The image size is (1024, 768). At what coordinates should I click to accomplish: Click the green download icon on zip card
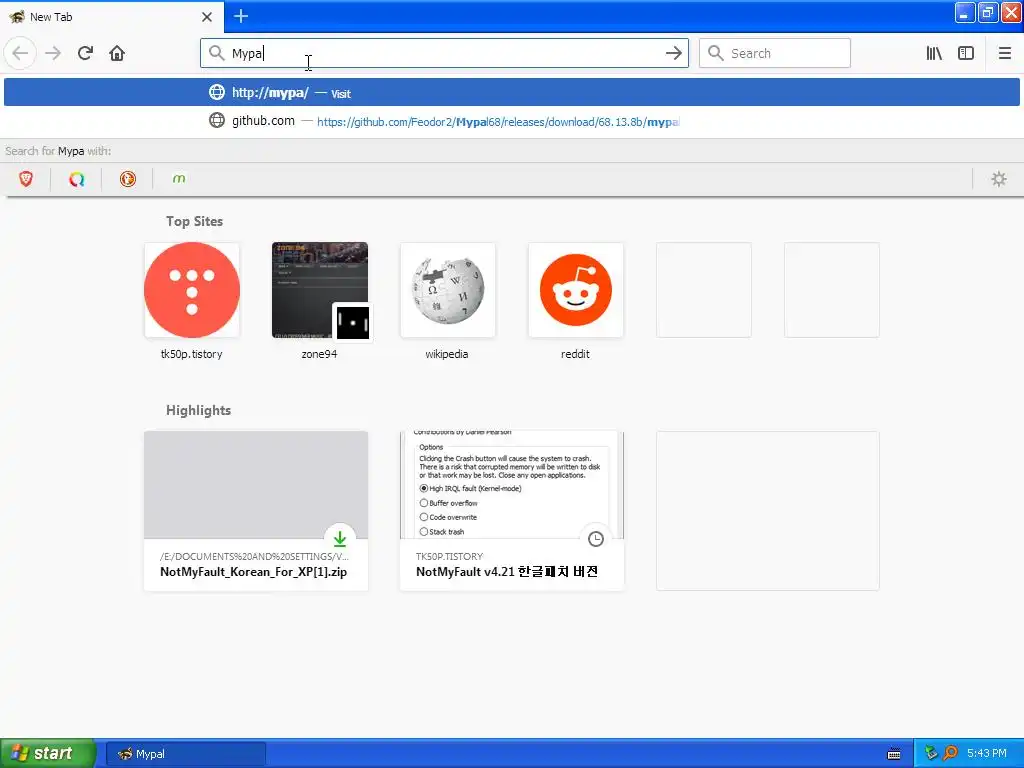(340, 539)
